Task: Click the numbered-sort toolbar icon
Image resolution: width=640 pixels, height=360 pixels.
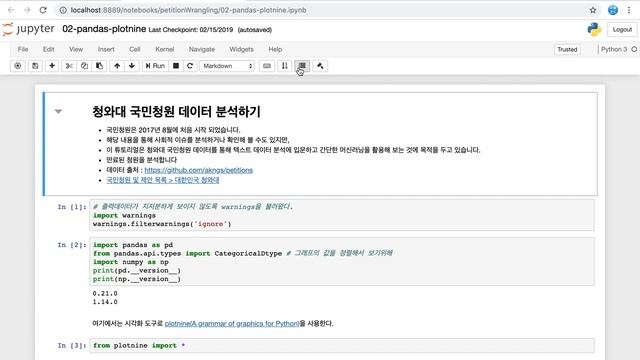Action: (285, 66)
